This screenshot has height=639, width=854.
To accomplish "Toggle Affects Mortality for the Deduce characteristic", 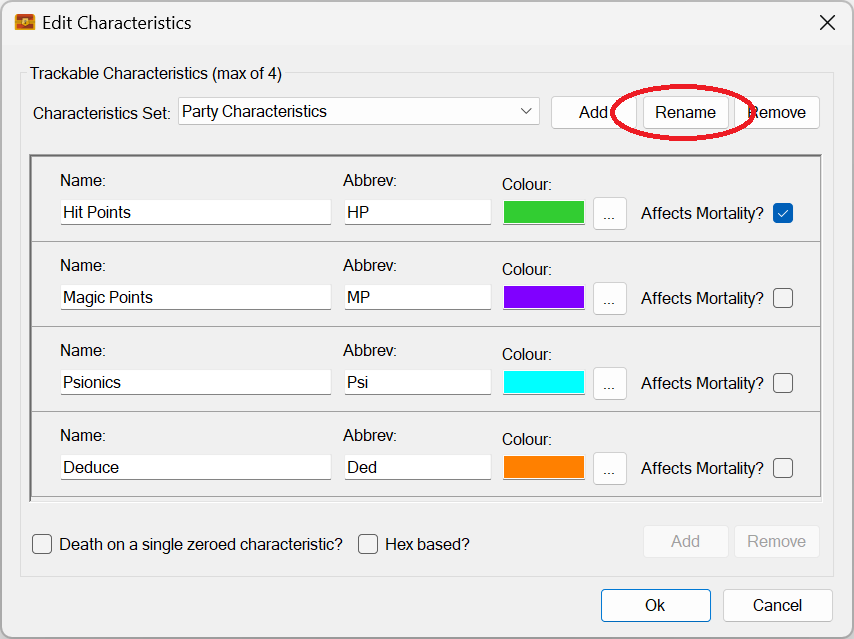I will (x=783, y=468).
